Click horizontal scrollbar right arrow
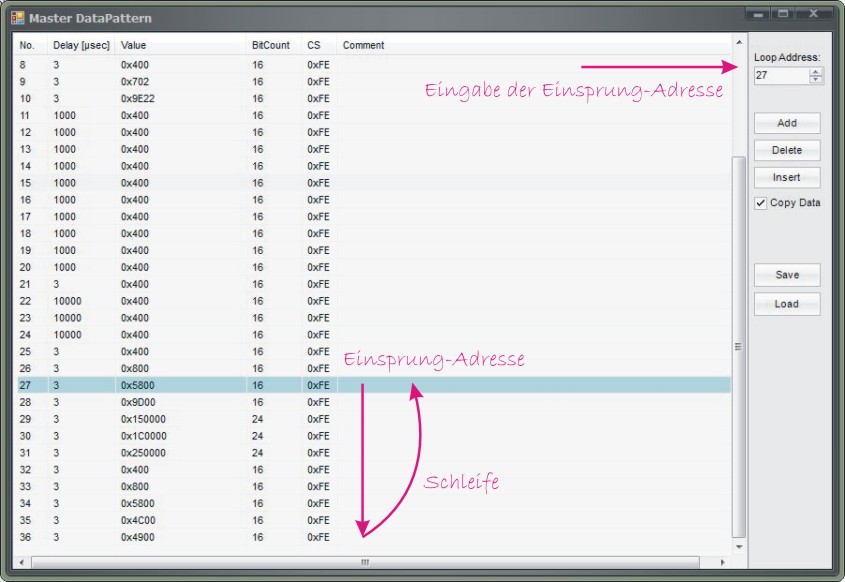 [722, 562]
